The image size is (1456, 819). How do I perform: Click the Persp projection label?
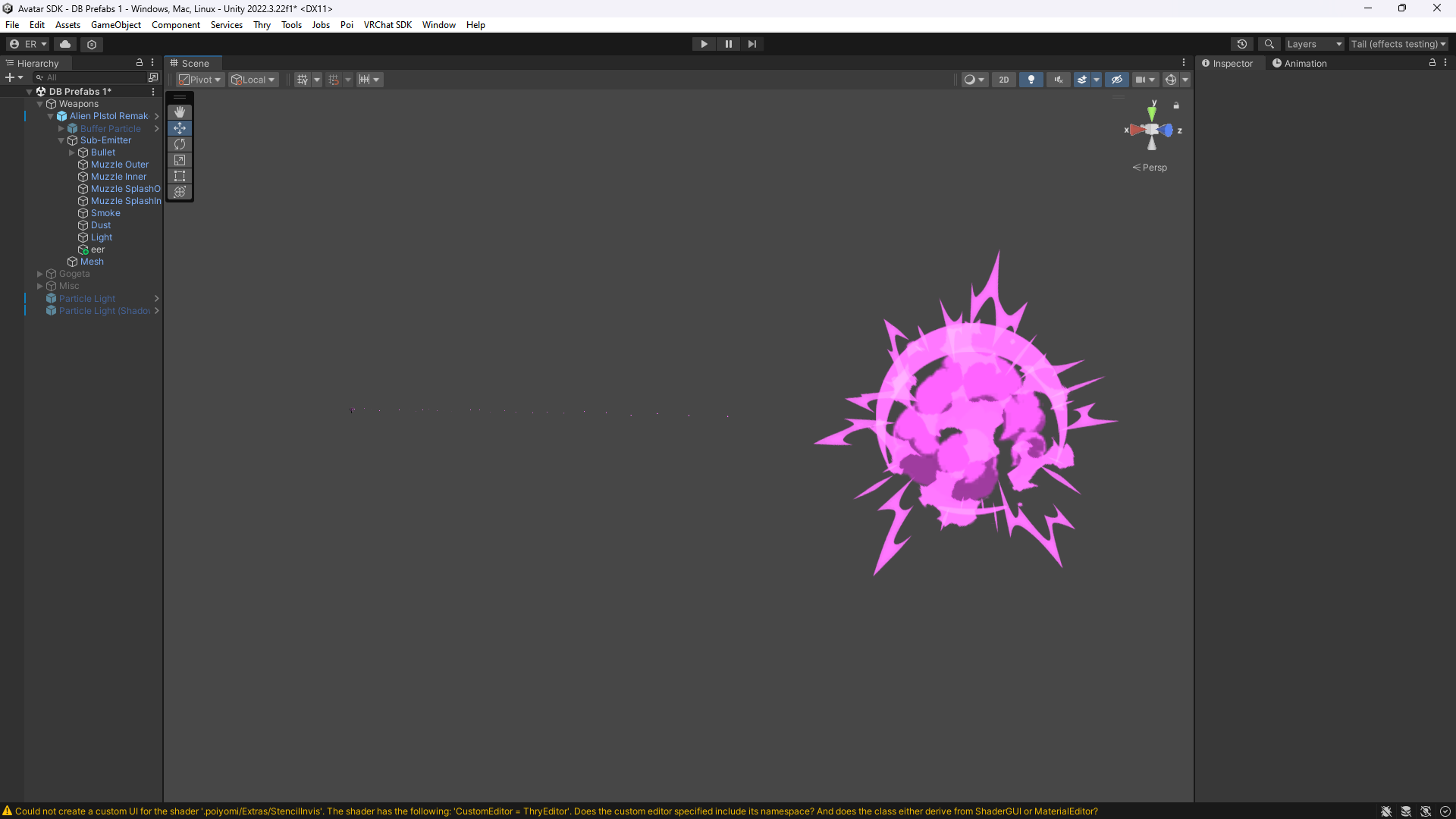point(1154,168)
